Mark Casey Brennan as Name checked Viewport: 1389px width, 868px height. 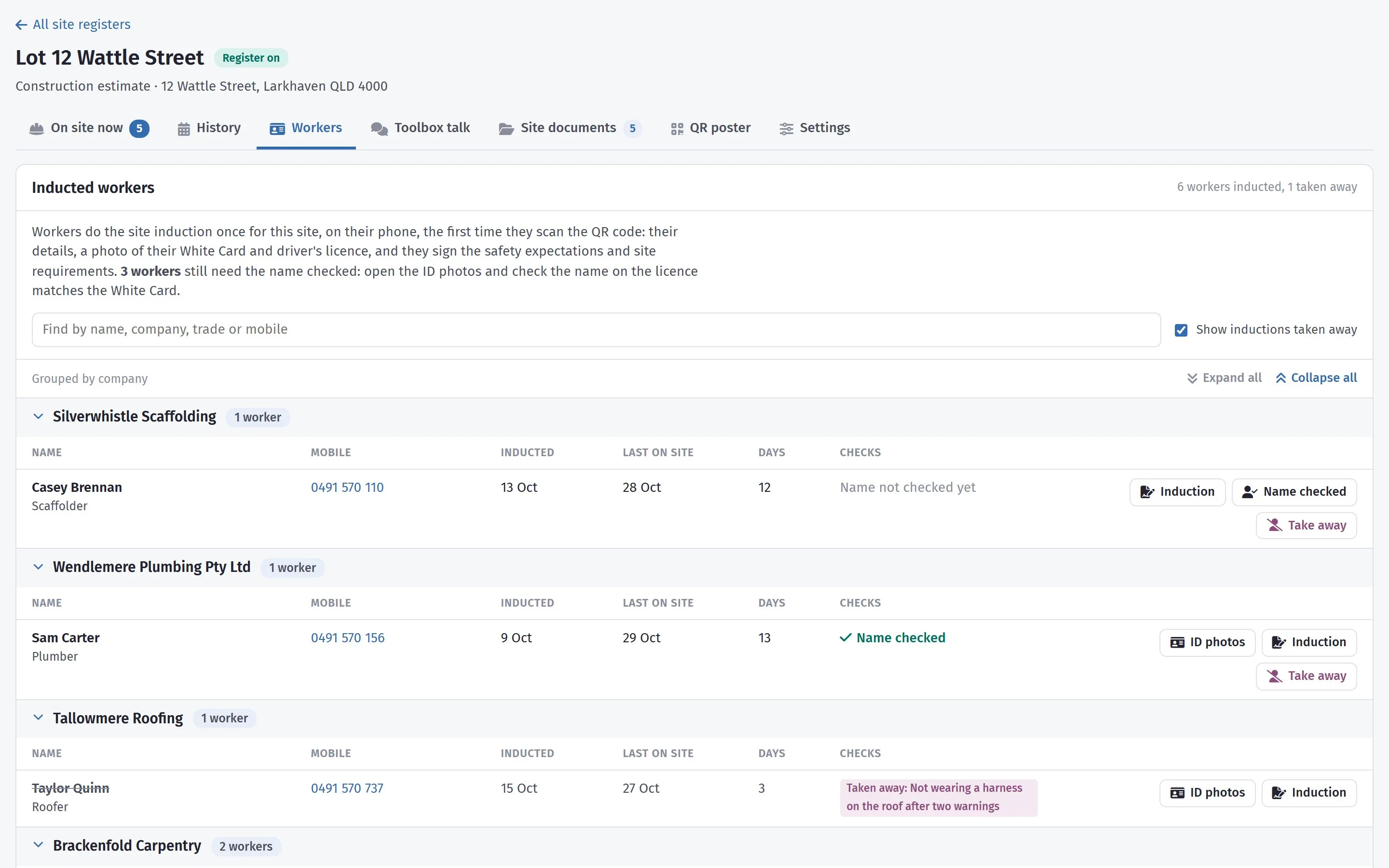(1294, 492)
